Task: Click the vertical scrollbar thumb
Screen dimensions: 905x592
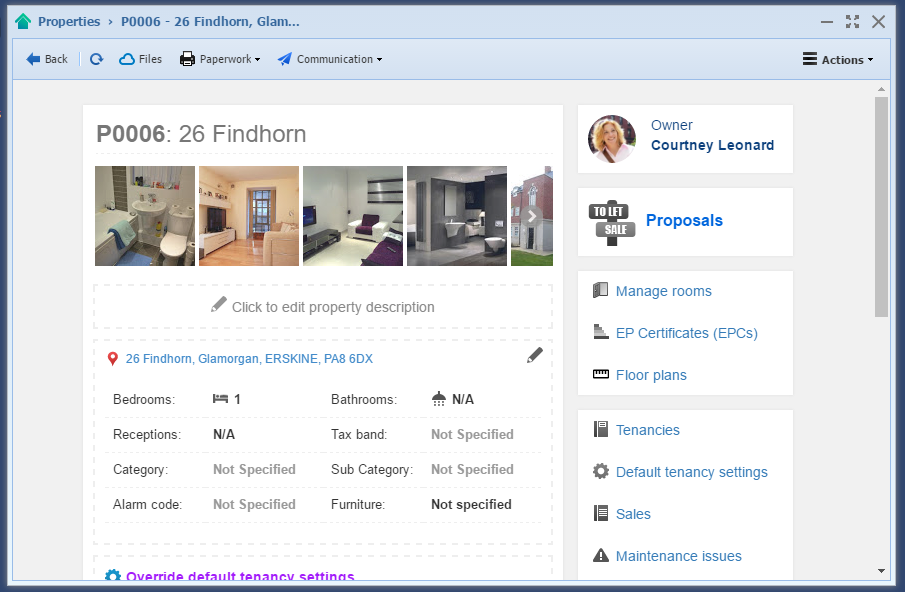Action: pyautogui.click(x=881, y=207)
